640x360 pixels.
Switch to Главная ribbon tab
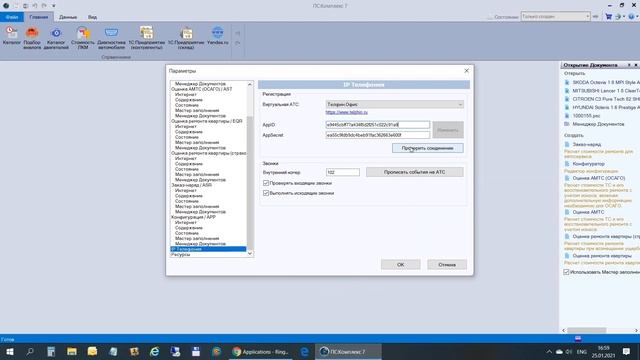[39, 17]
